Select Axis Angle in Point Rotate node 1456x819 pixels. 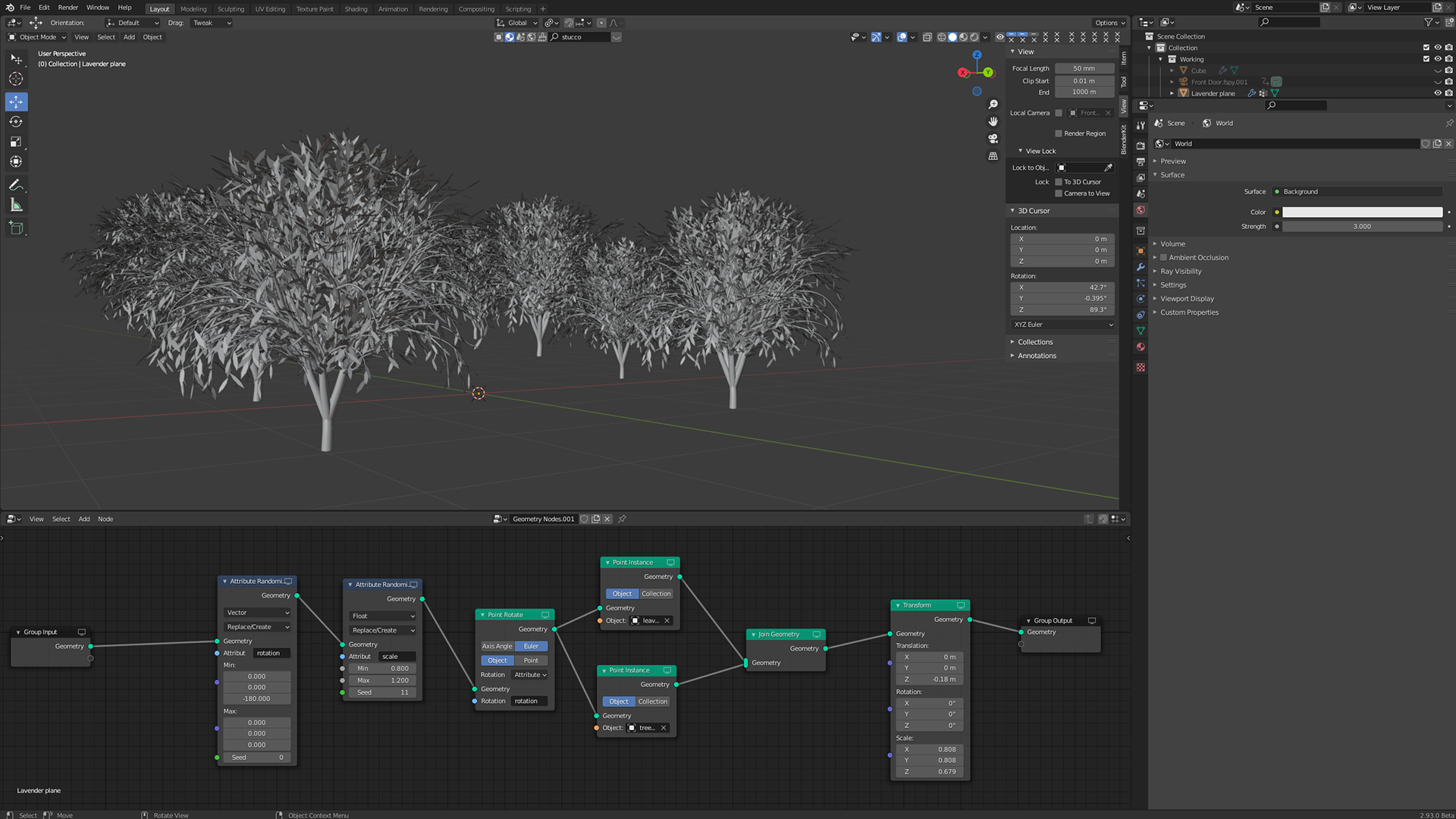[x=497, y=647]
